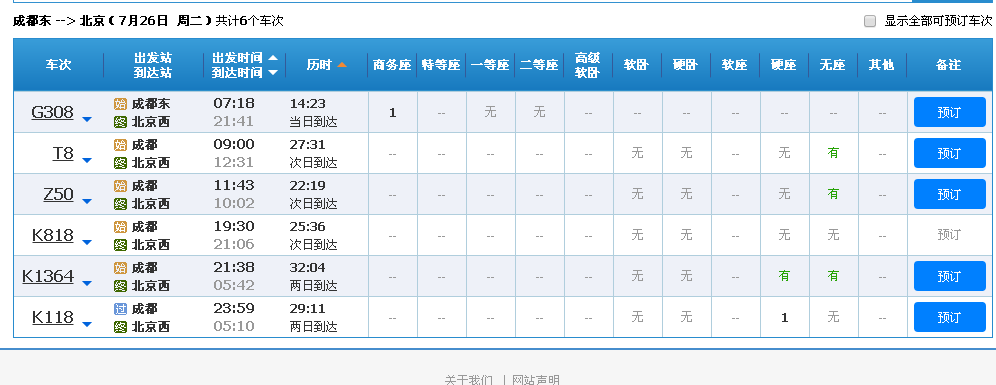Expand stops dropdown arrow for K118
The image size is (996, 385).
[87, 324]
